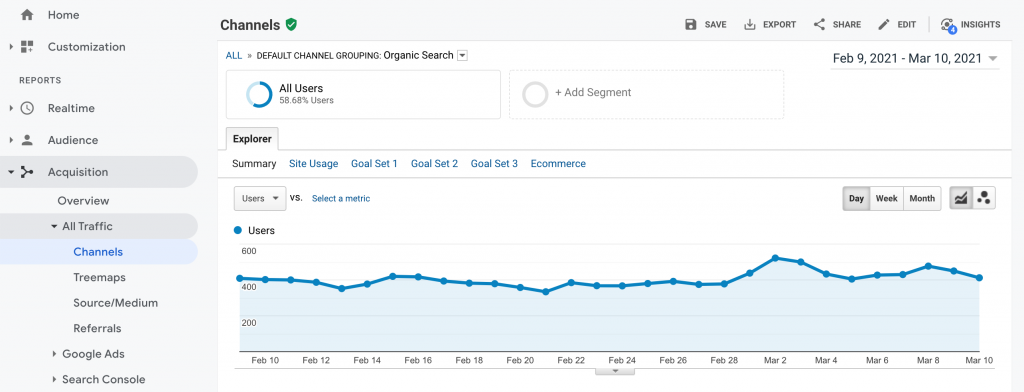Viewport: 1024px width, 392px height.
Task: Toggle chart granularity to Month
Action: (922, 199)
